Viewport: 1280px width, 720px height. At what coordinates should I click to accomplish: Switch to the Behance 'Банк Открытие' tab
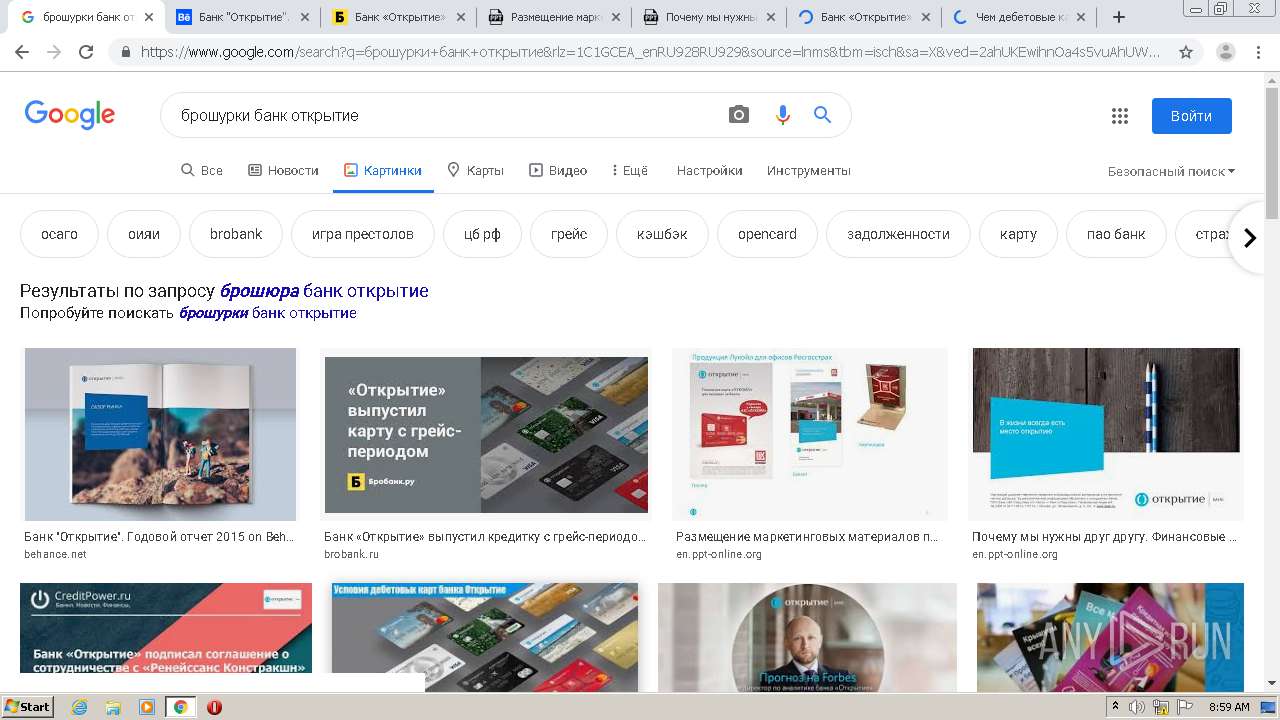pyautogui.click(x=243, y=17)
